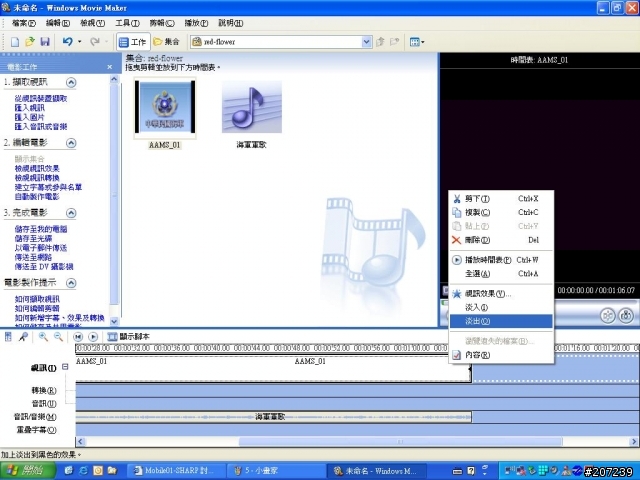Click the Zoom Timeline In magnifier icon

coord(43,337)
